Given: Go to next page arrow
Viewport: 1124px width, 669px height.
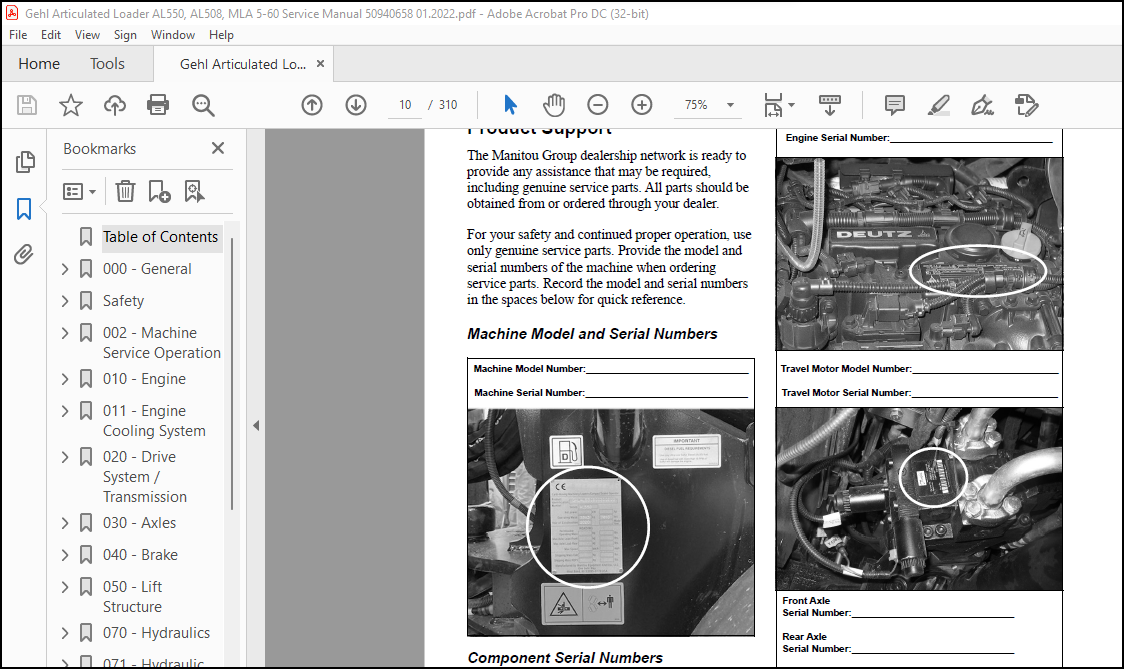Looking at the screenshot, I should coord(356,105).
